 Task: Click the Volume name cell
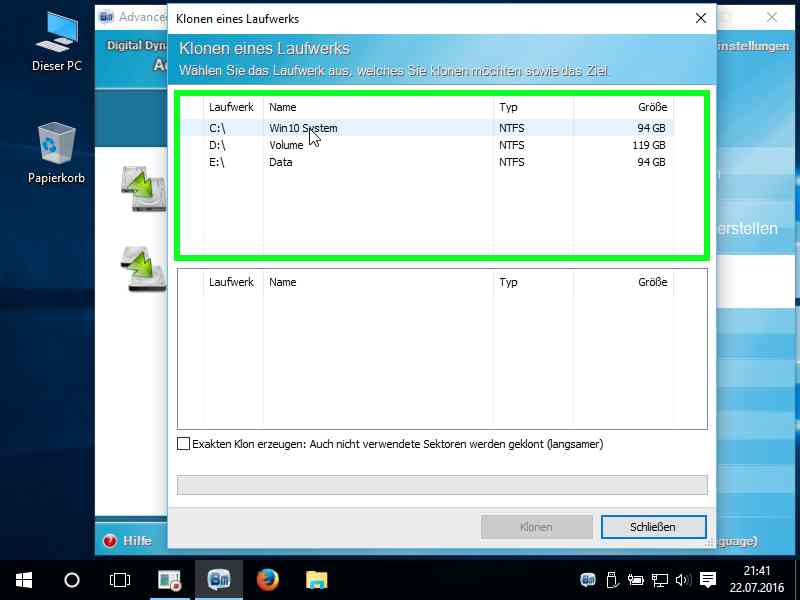click(x=286, y=145)
